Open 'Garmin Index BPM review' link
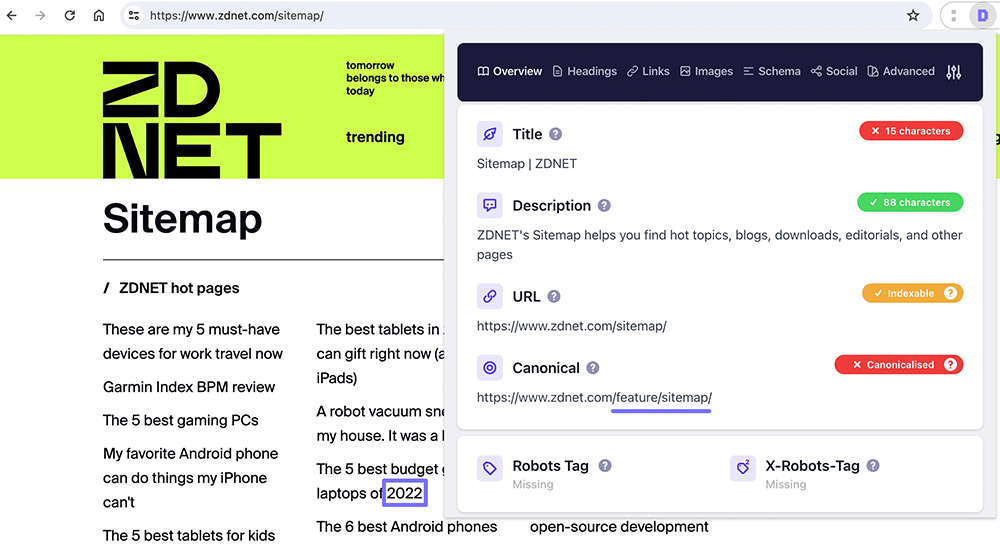Image resolution: width=1000 pixels, height=552 pixels. [189, 387]
